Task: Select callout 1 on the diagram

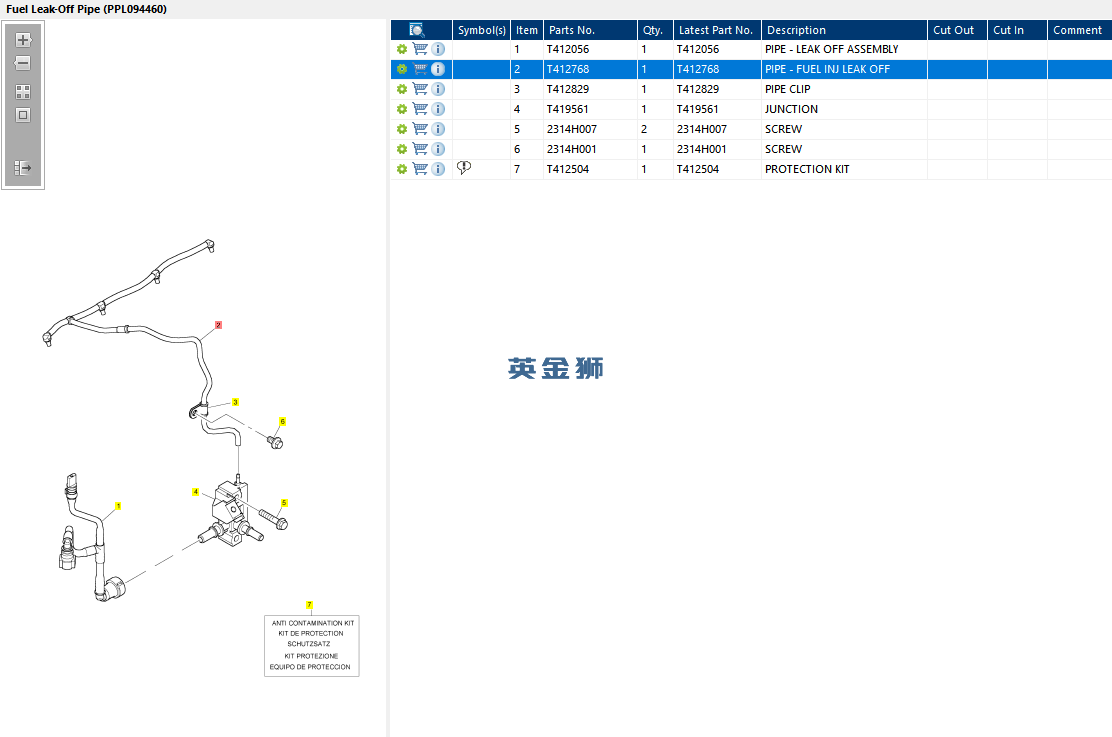Action: tap(118, 506)
